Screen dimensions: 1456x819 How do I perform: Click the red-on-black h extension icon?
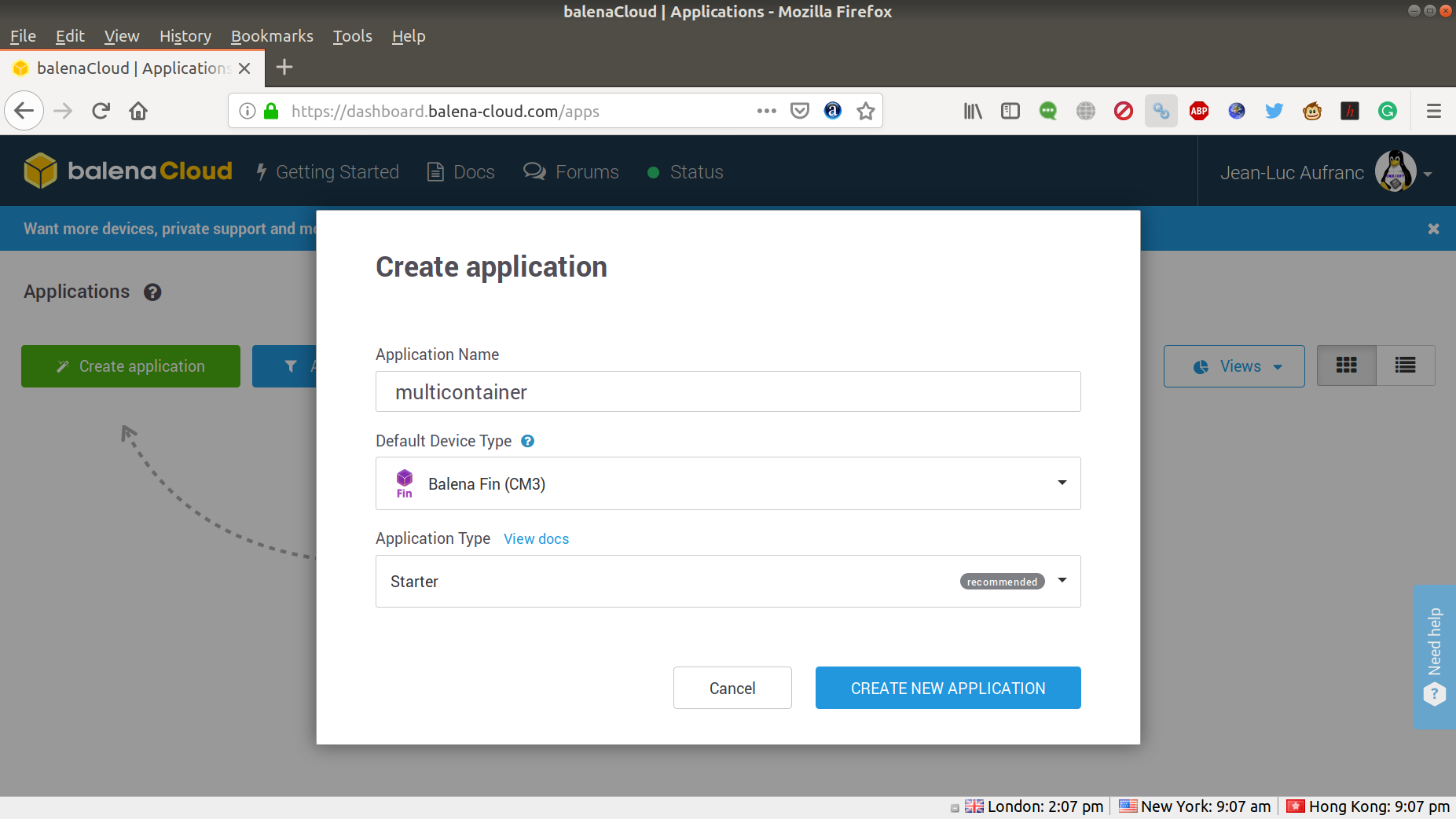(1350, 111)
